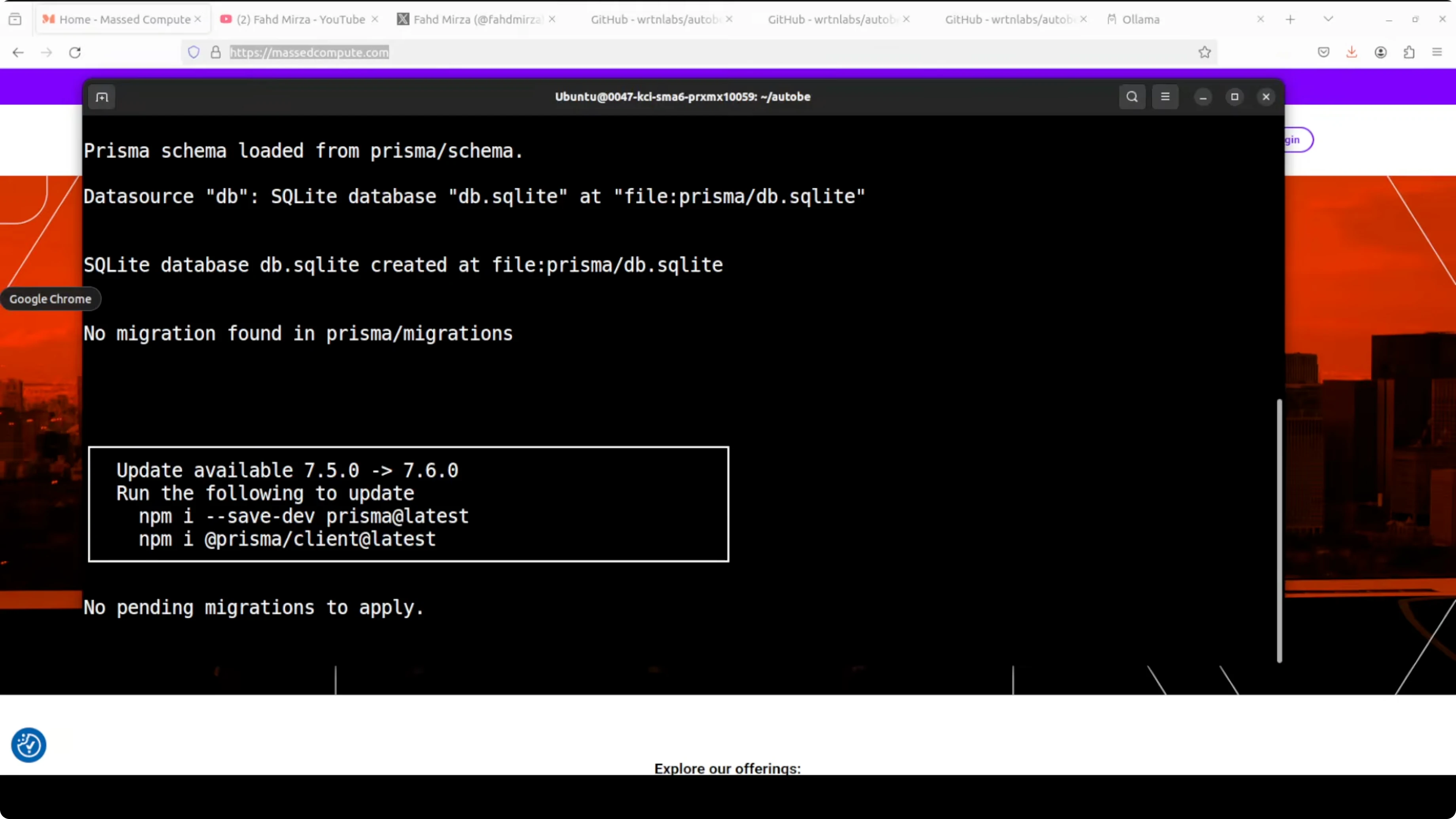Image resolution: width=1456 pixels, height=819 pixels.
Task: Click the Firefox account profile icon
Action: [1380, 53]
